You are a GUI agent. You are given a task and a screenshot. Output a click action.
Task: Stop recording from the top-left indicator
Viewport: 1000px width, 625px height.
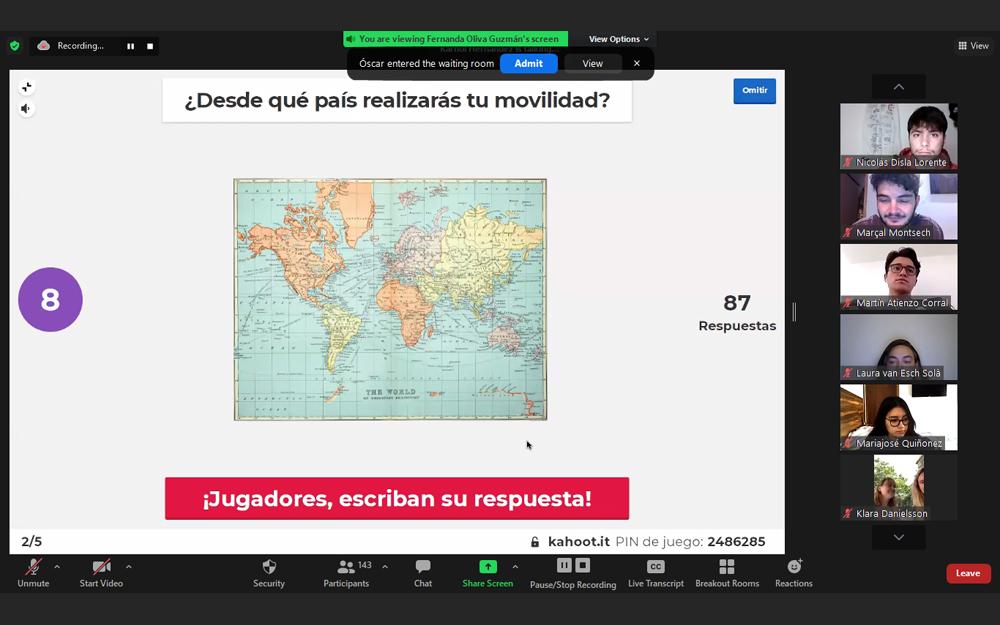coord(150,46)
